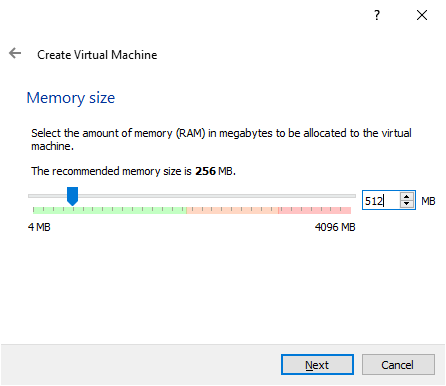Click the blue memory slider handle
The height and width of the screenshot is (386, 446).
point(72,196)
